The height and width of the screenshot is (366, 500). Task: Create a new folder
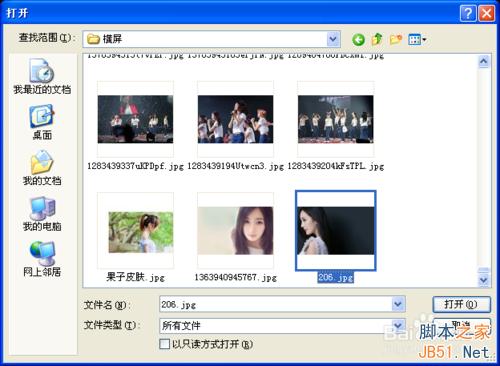tap(396, 39)
